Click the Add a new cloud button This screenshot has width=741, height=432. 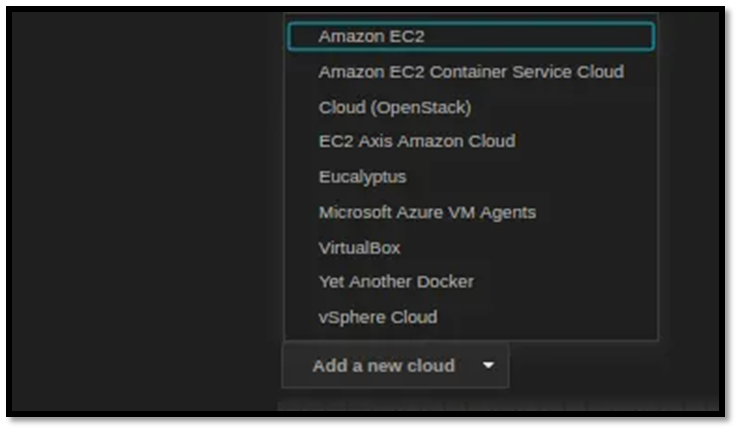tap(395, 366)
